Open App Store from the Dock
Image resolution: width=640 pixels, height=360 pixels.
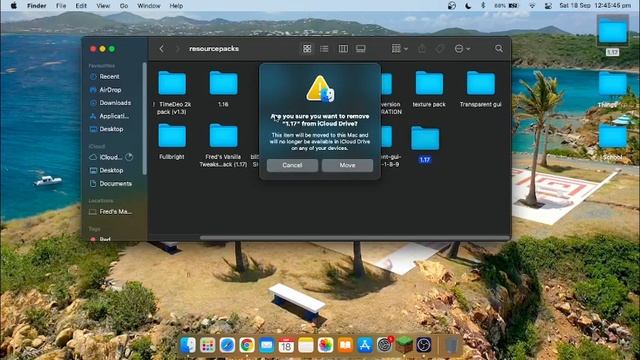(x=364, y=345)
